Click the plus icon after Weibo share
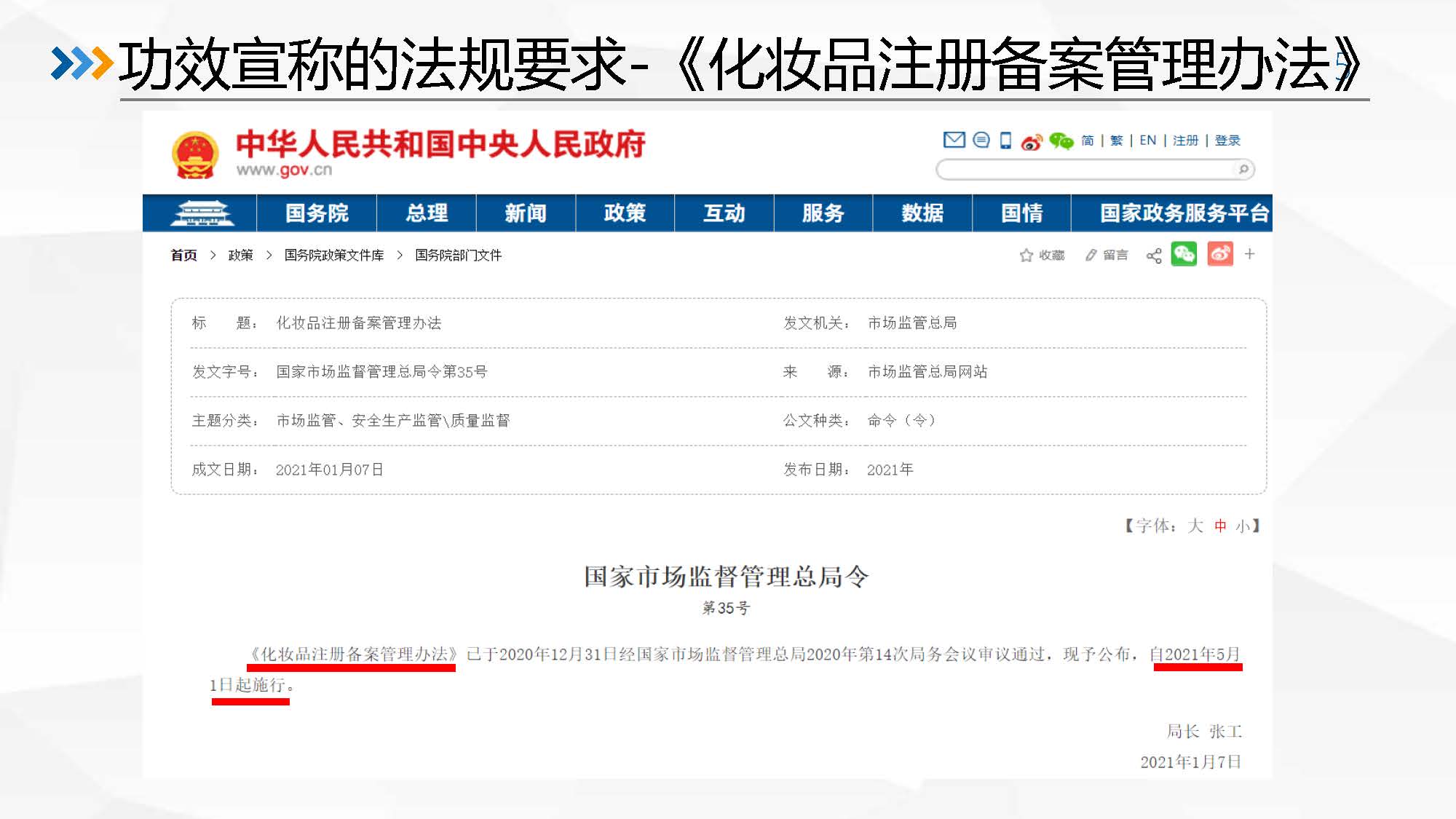 coord(1250,254)
